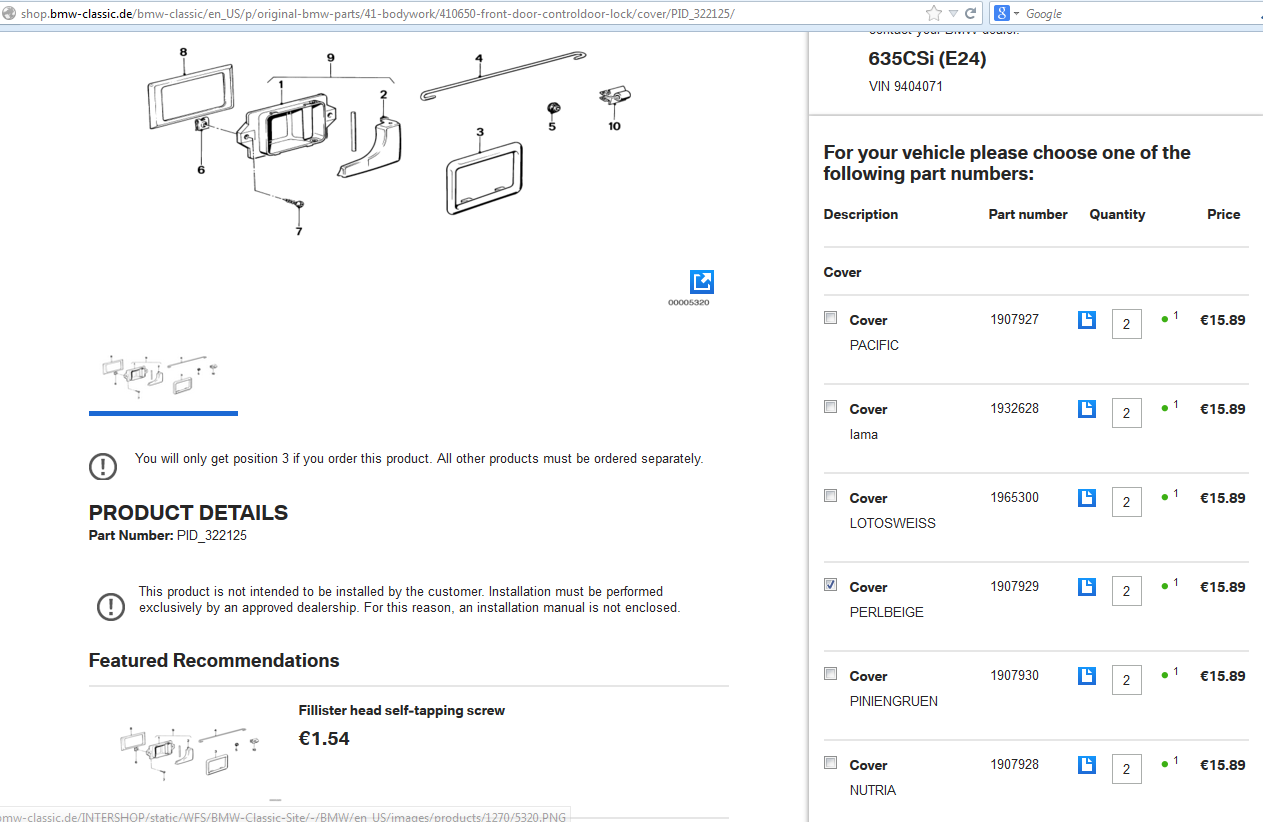Open the Fillister head self-tapping screw link
The width and height of the screenshot is (1263, 822).
pyautogui.click(x=401, y=711)
